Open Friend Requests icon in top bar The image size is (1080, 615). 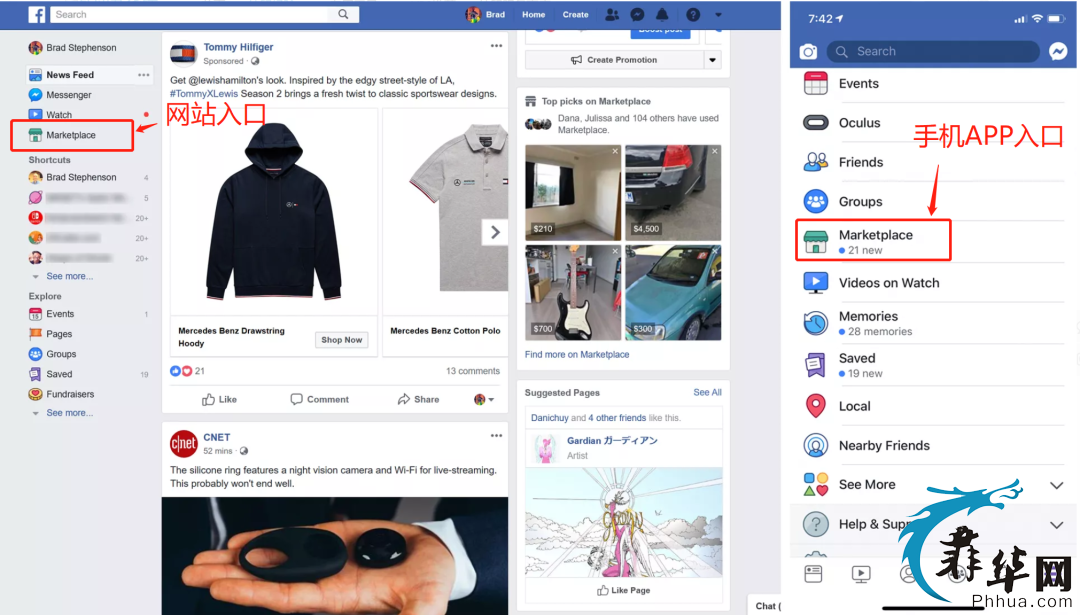point(612,14)
